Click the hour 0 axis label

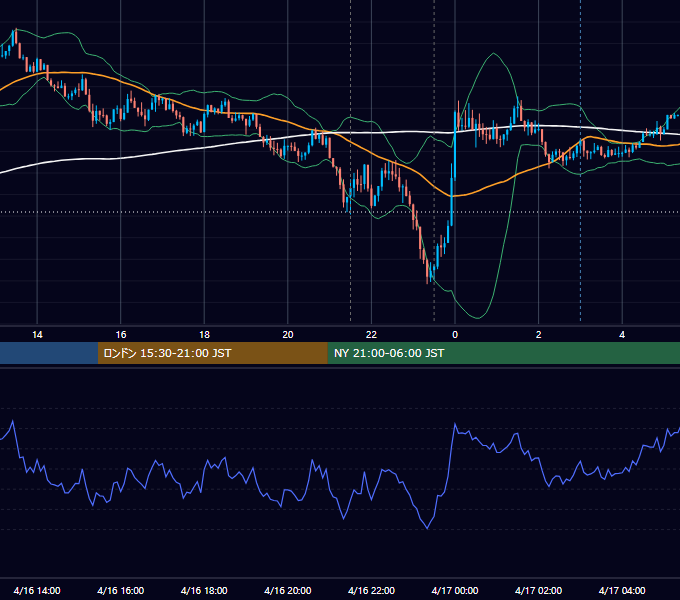[455, 335]
